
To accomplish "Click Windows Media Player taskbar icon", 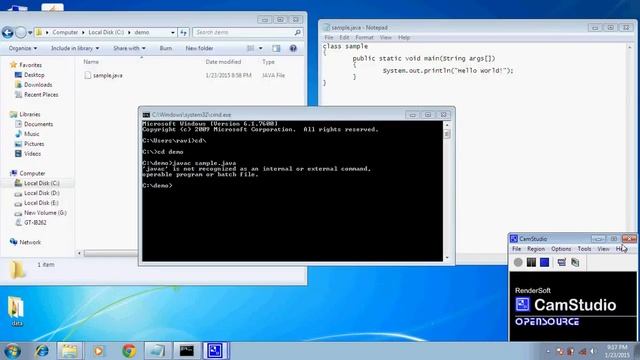I will coord(99,351).
